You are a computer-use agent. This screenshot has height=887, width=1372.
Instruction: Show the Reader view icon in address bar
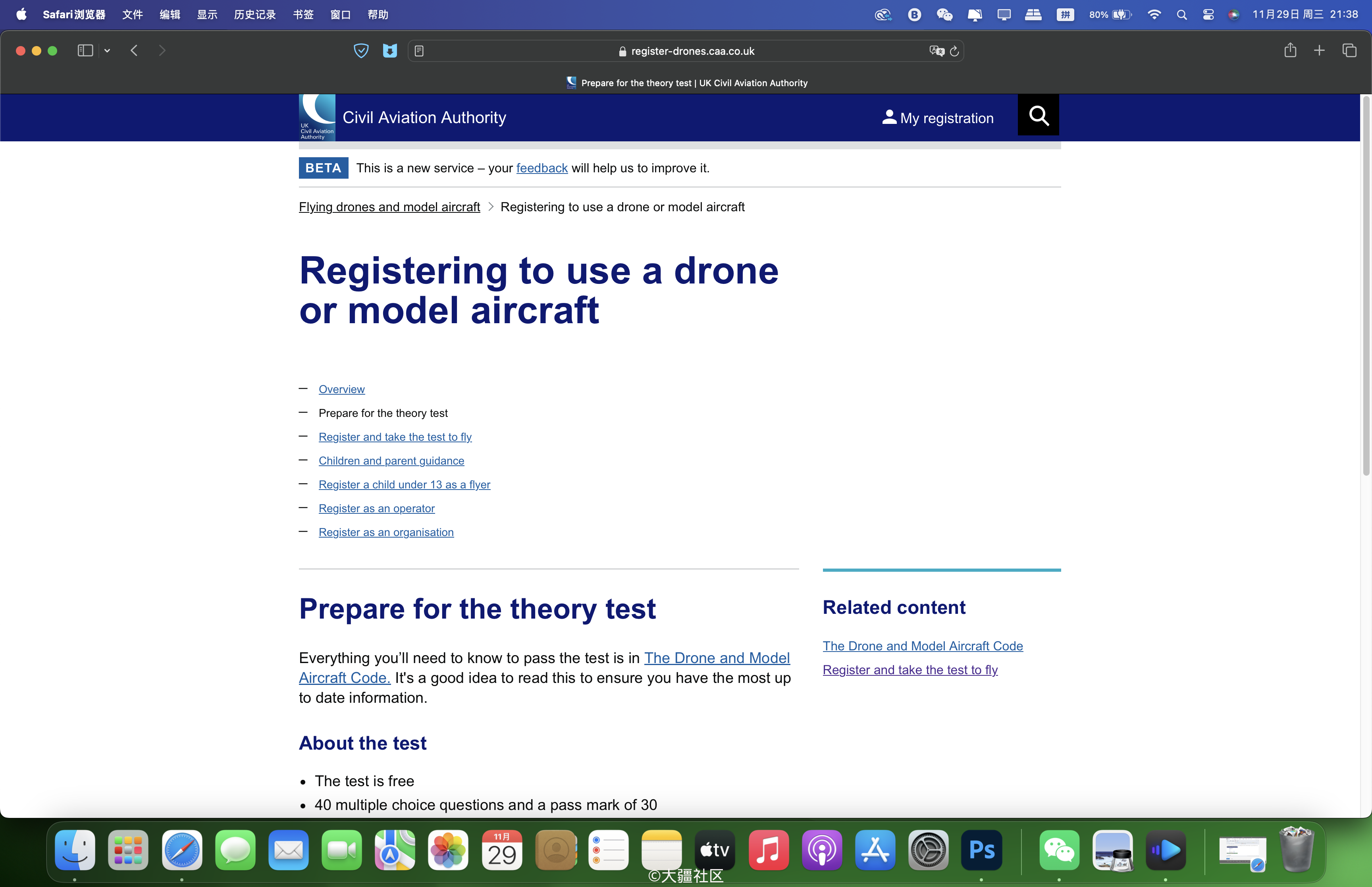[419, 51]
